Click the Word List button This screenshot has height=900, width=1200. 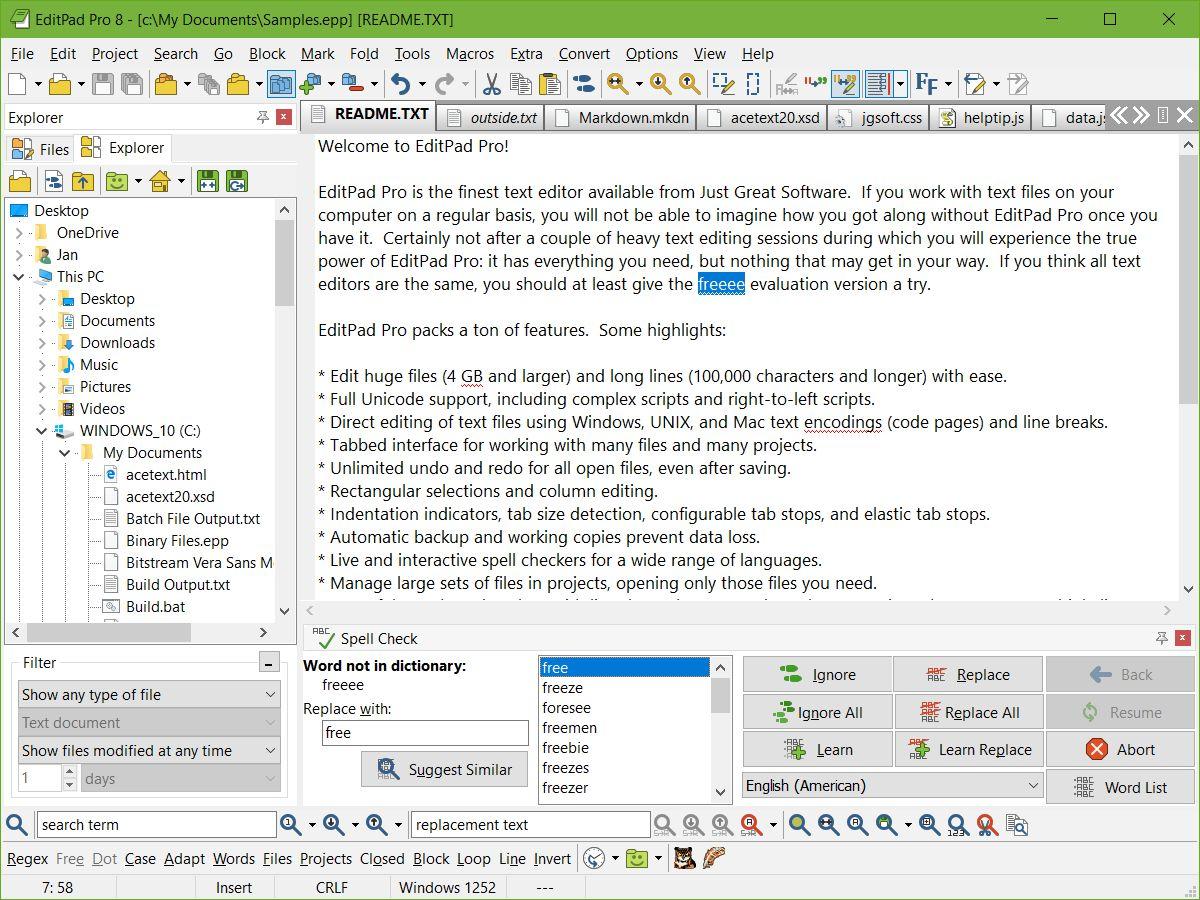tap(1121, 787)
